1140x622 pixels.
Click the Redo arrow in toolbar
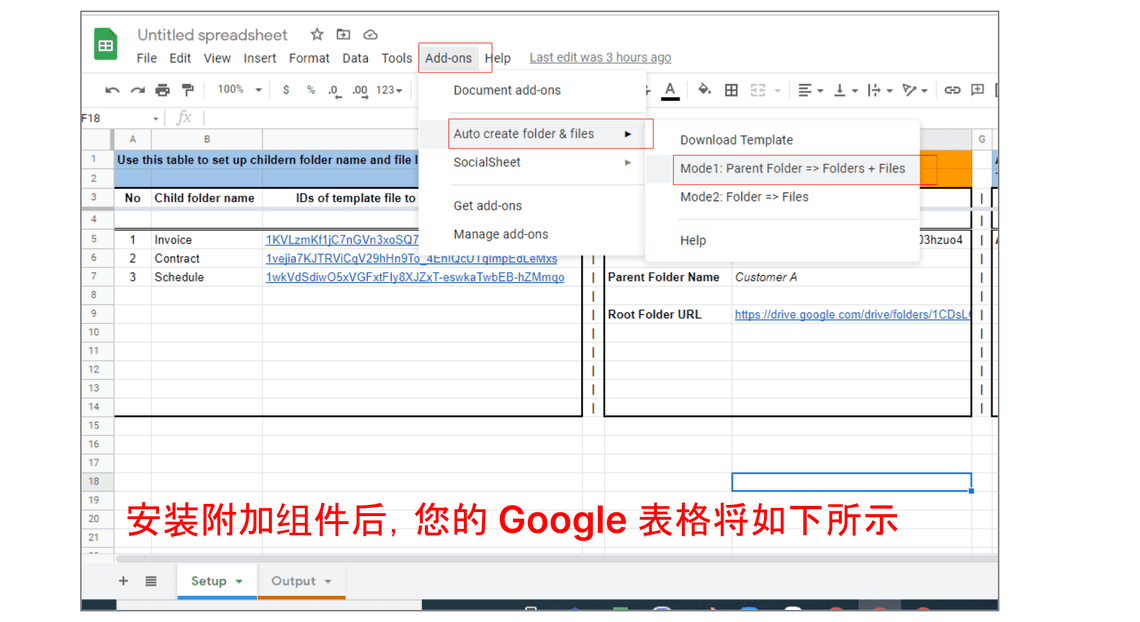(137, 90)
